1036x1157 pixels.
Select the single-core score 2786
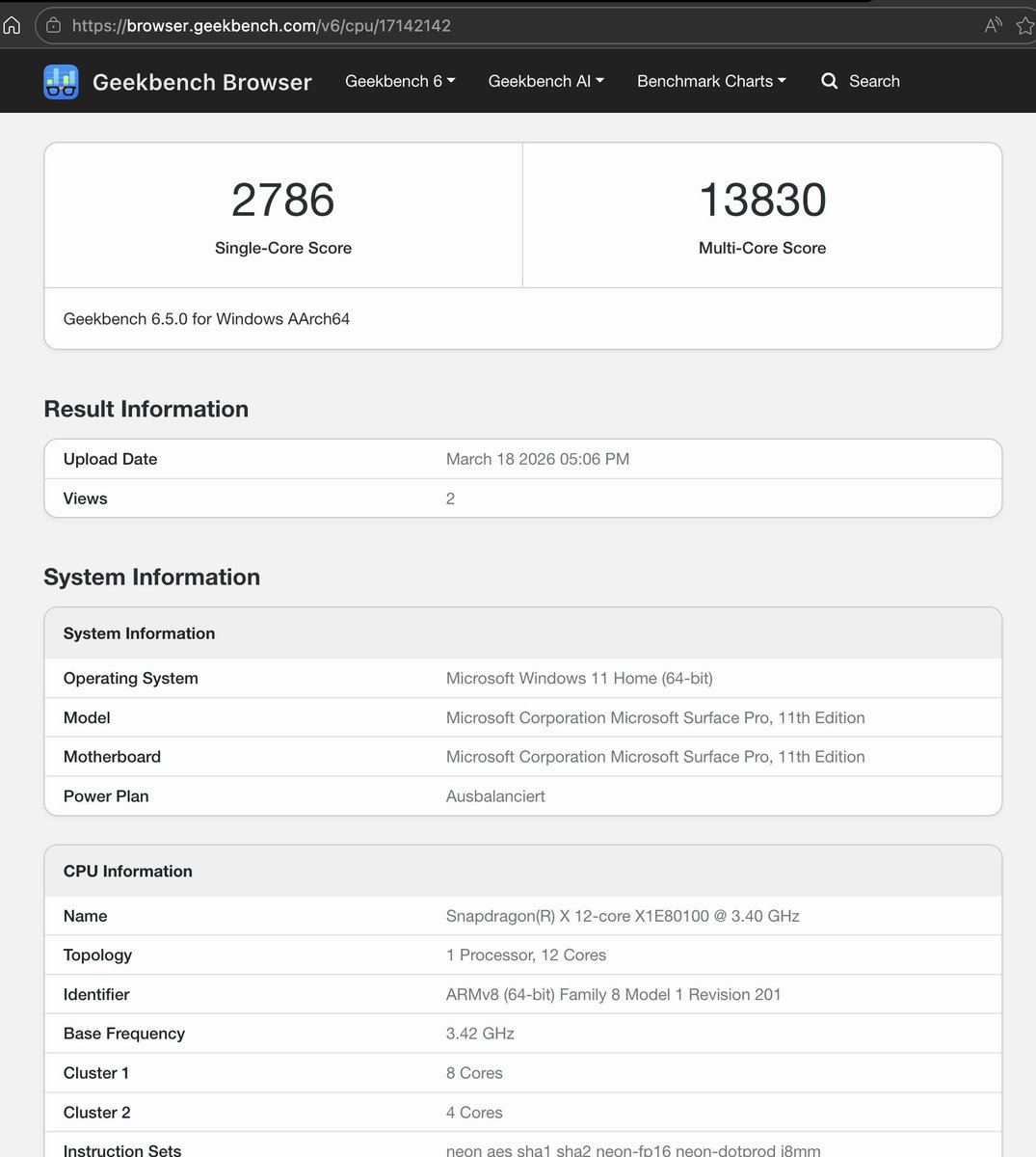pos(283,200)
